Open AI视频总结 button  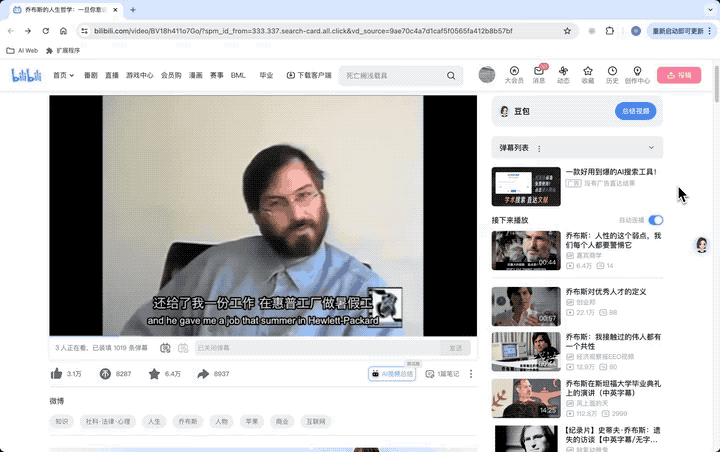pyautogui.click(x=392, y=374)
